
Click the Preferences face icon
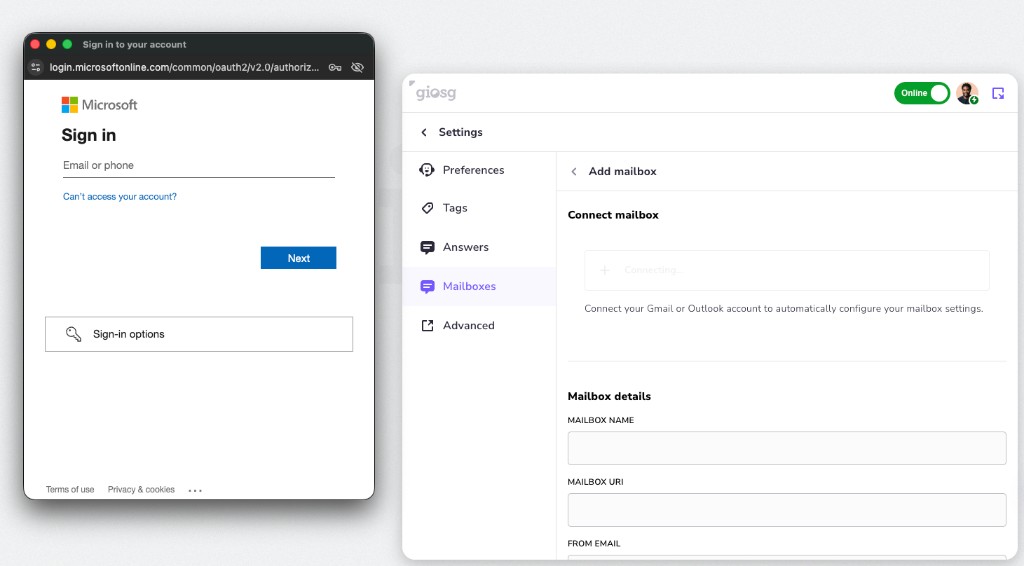(426, 170)
